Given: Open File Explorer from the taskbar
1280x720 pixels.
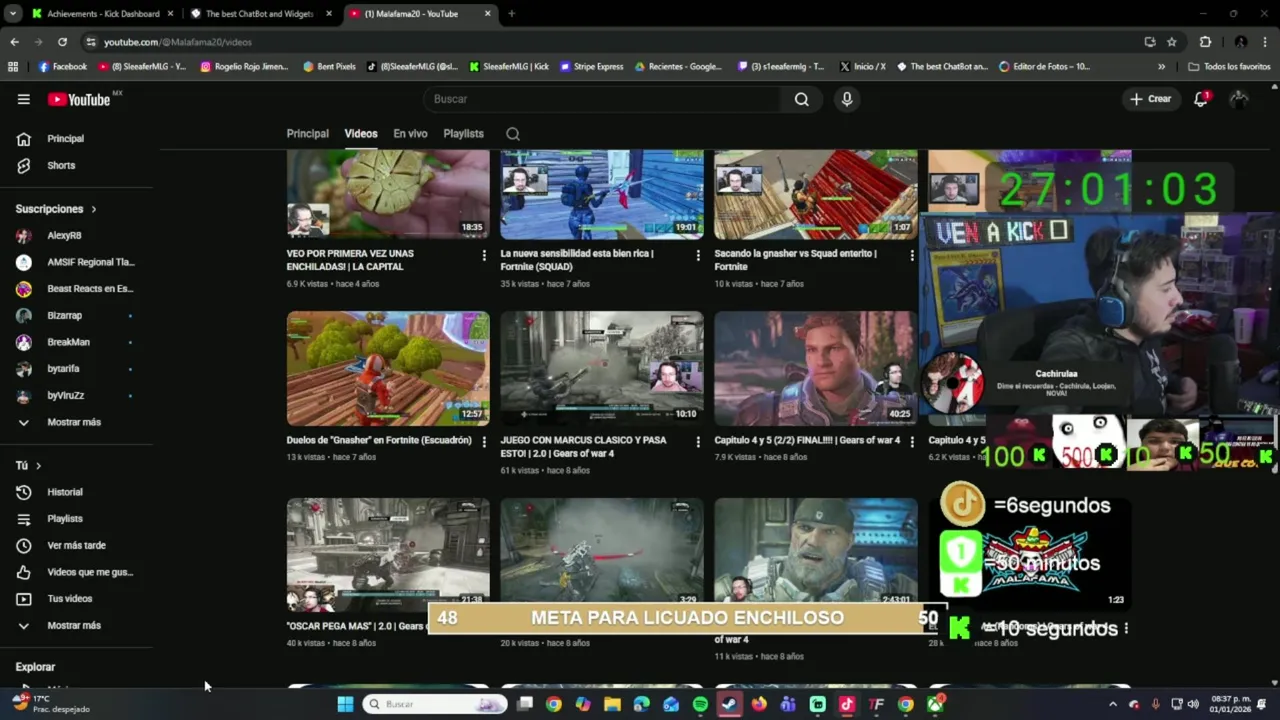Looking at the screenshot, I should click(612, 704).
